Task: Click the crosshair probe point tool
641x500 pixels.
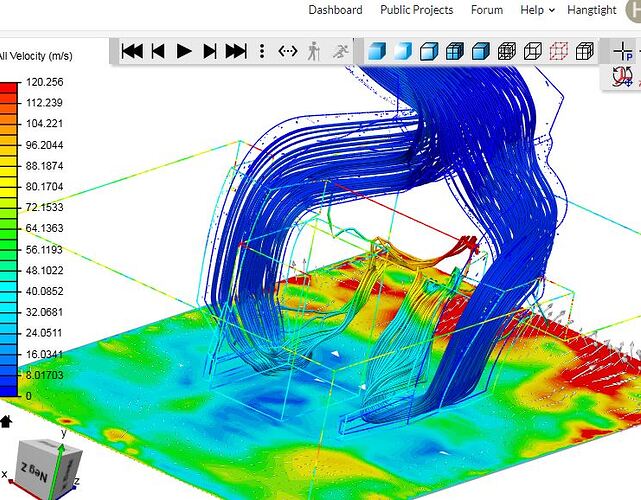Action: (623, 52)
